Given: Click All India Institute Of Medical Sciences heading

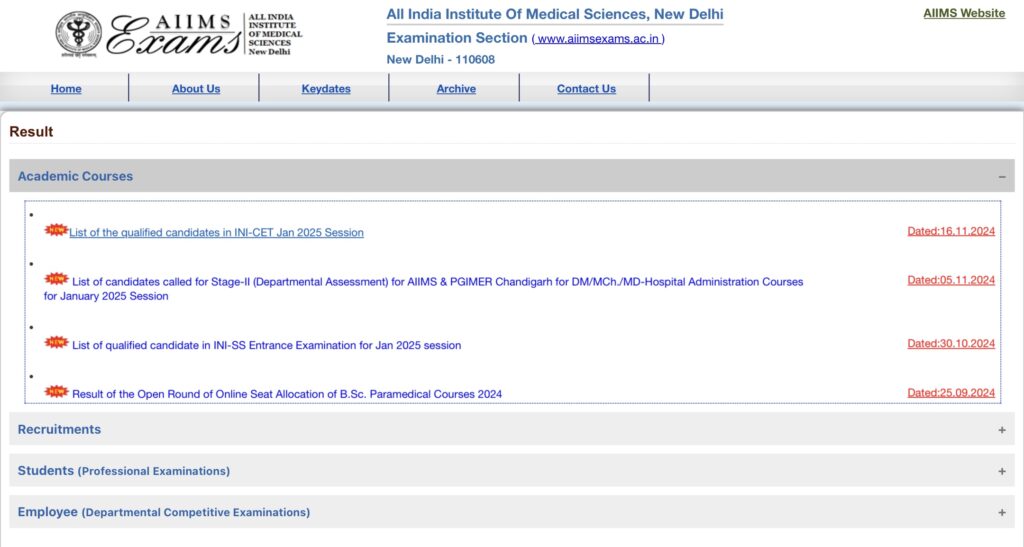Looking at the screenshot, I should tap(554, 14).
